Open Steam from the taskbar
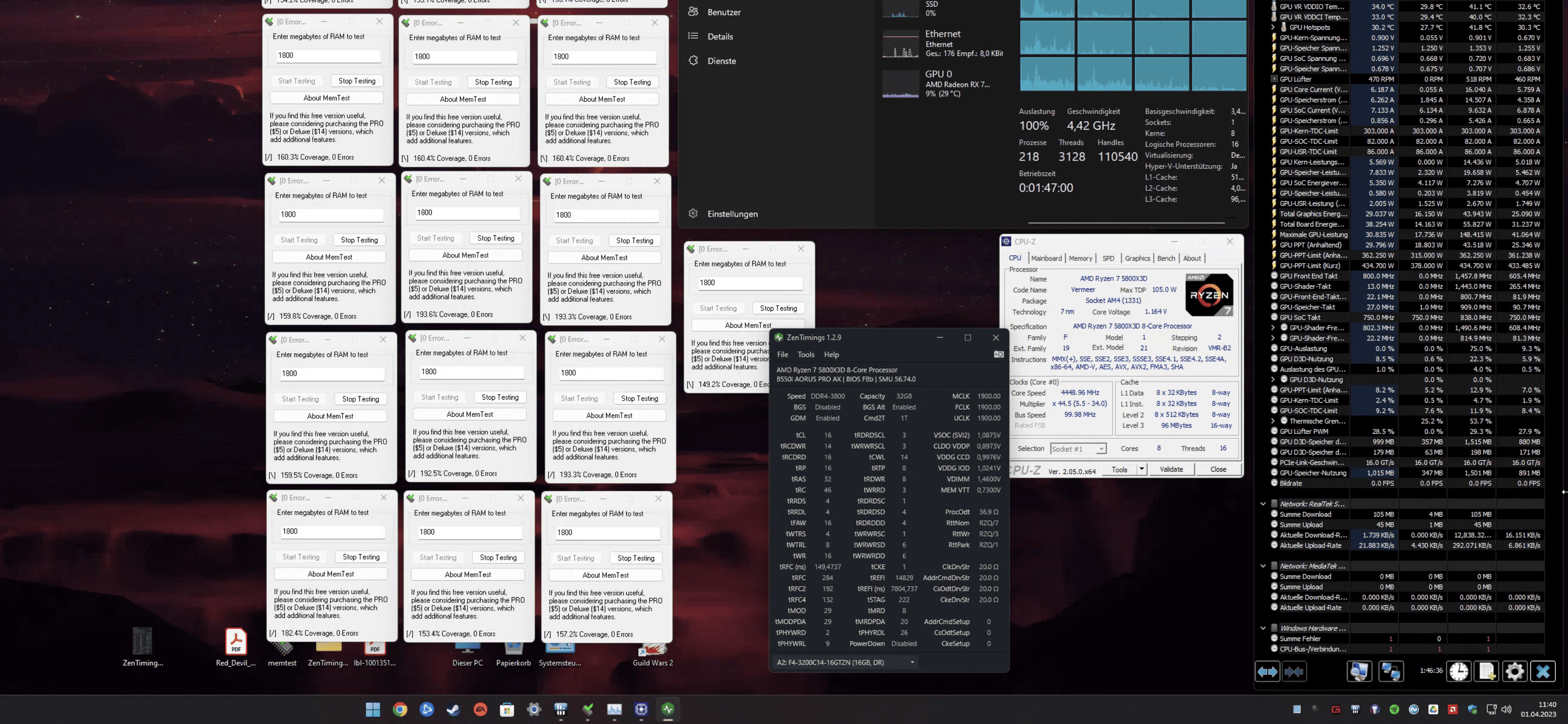Image resolution: width=1568 pixels, height=724 pixels. point(453,709)
